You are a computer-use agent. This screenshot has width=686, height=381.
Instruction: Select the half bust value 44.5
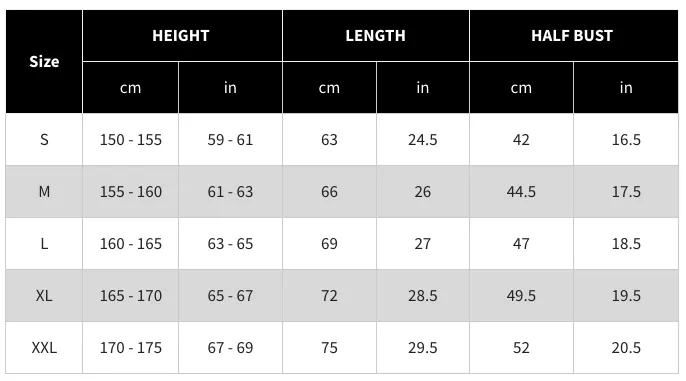pos(521,192)
